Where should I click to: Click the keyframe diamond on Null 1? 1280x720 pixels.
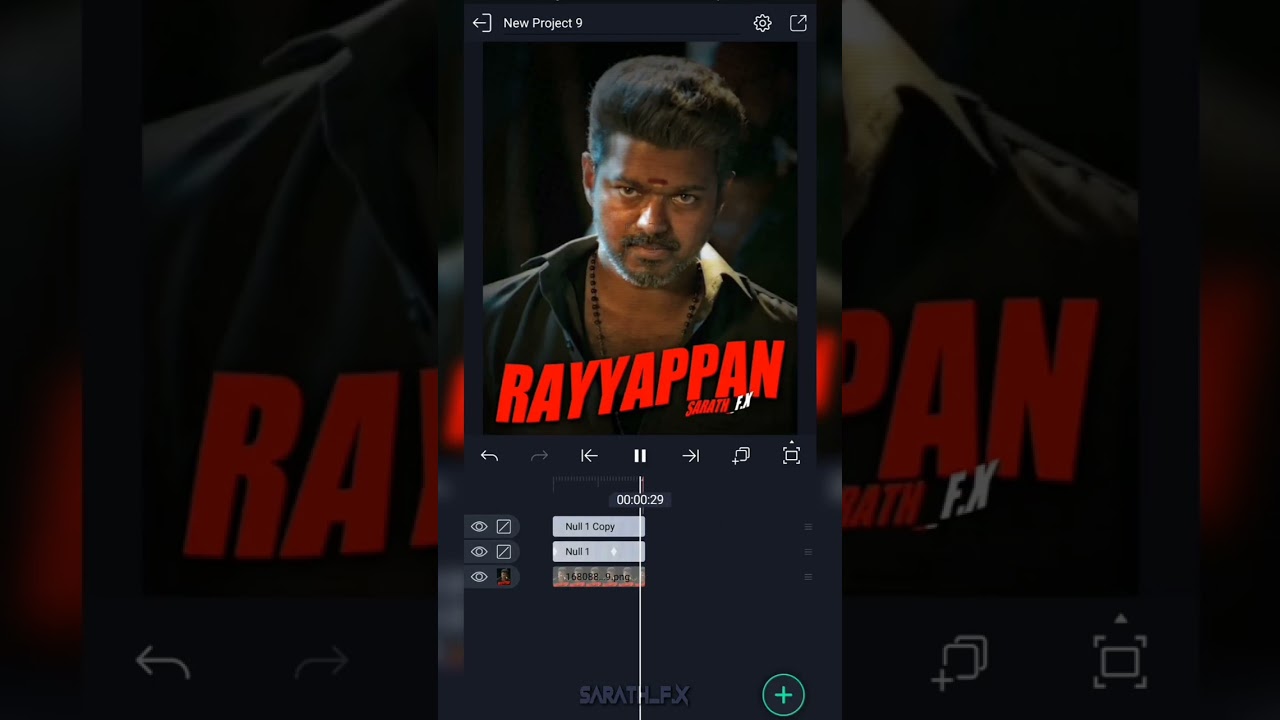(614, 552)
